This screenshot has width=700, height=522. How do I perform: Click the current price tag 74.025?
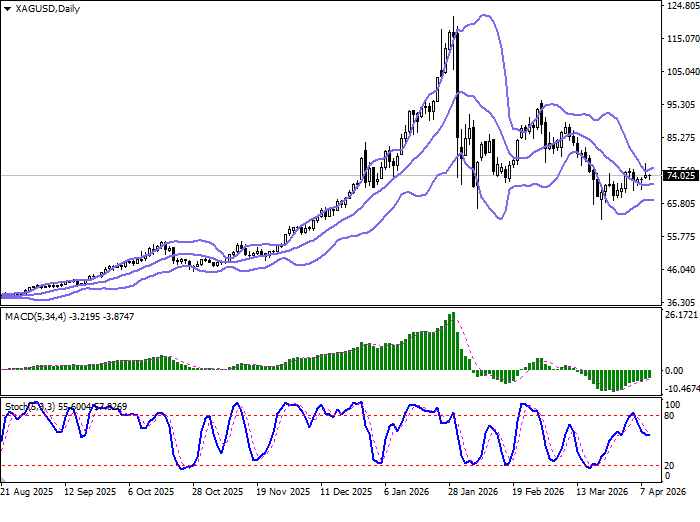(680, 176)
